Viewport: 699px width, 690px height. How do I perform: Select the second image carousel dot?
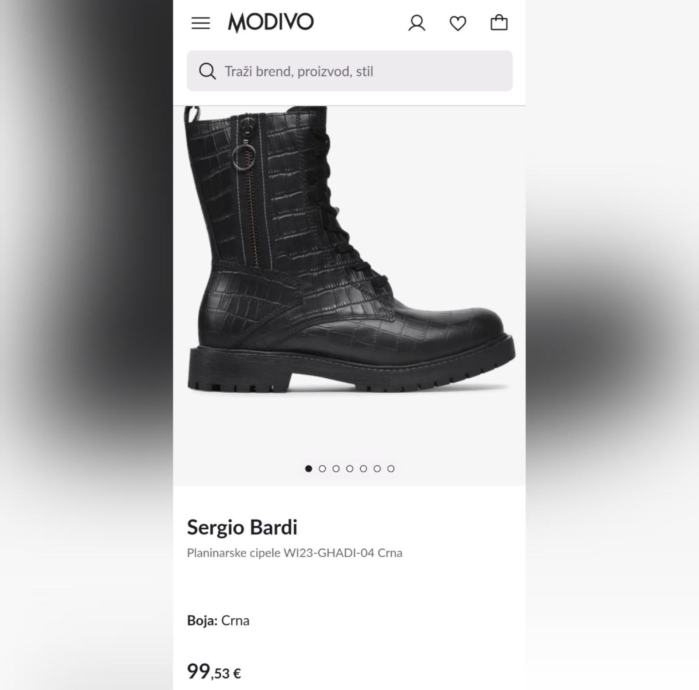coord(322,468)
